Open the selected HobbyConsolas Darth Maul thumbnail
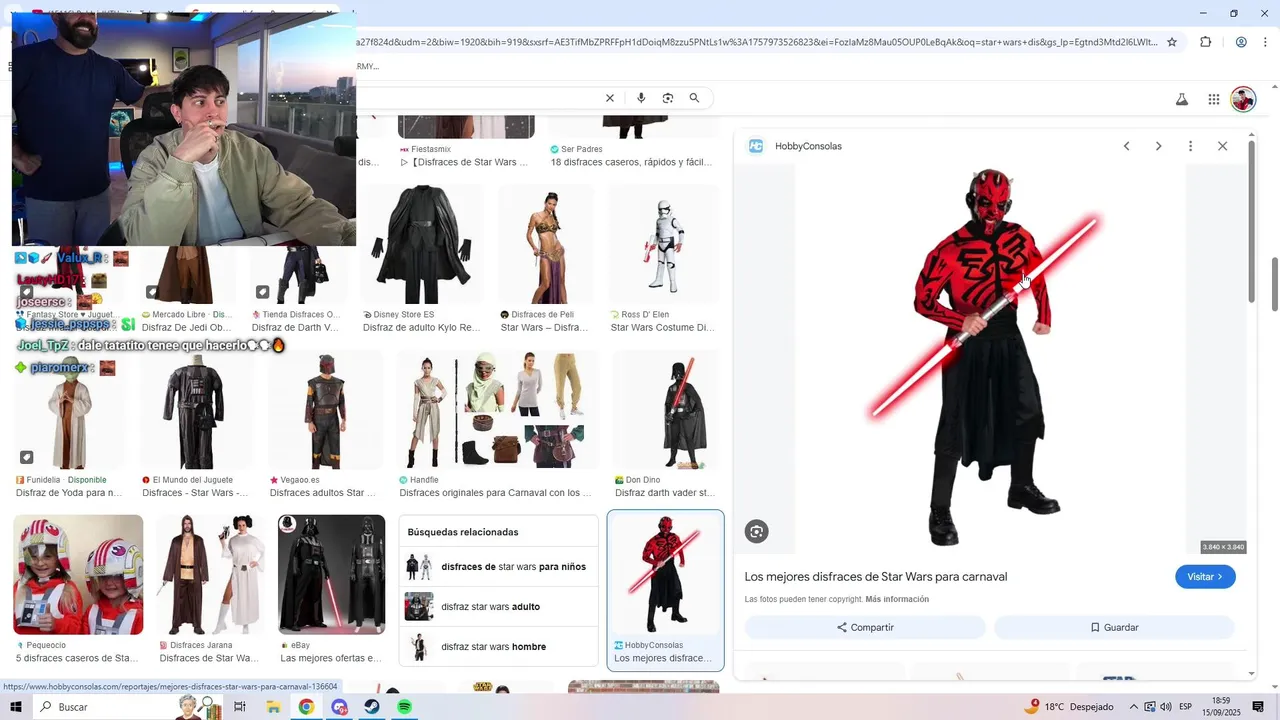The height and width of the screenshot is (720, 1280). [665, 574]
